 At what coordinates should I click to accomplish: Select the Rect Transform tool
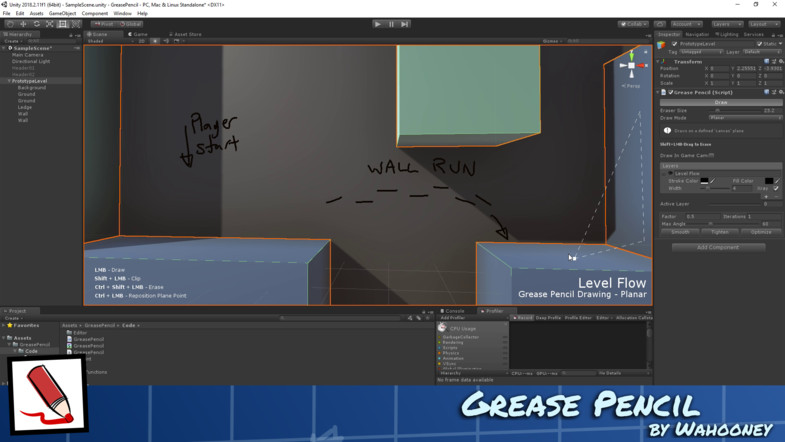[63, 24]
